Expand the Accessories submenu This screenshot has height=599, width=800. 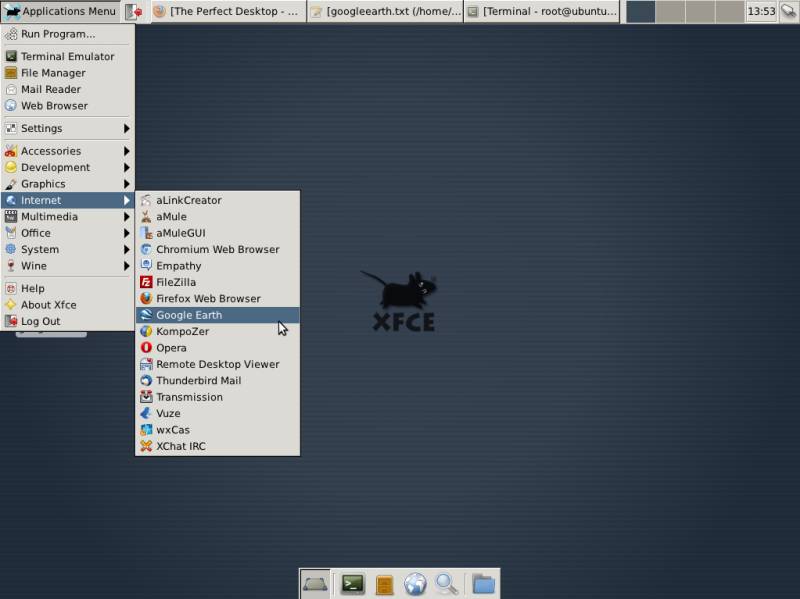coord(67,151)
